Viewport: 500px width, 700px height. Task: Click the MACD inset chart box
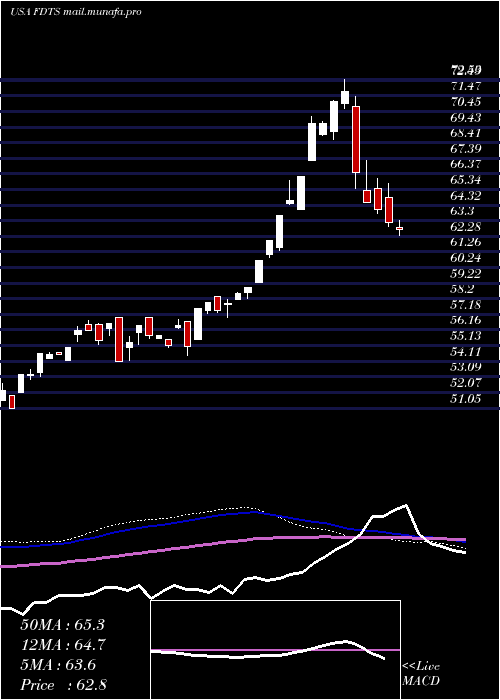point(275,650)
